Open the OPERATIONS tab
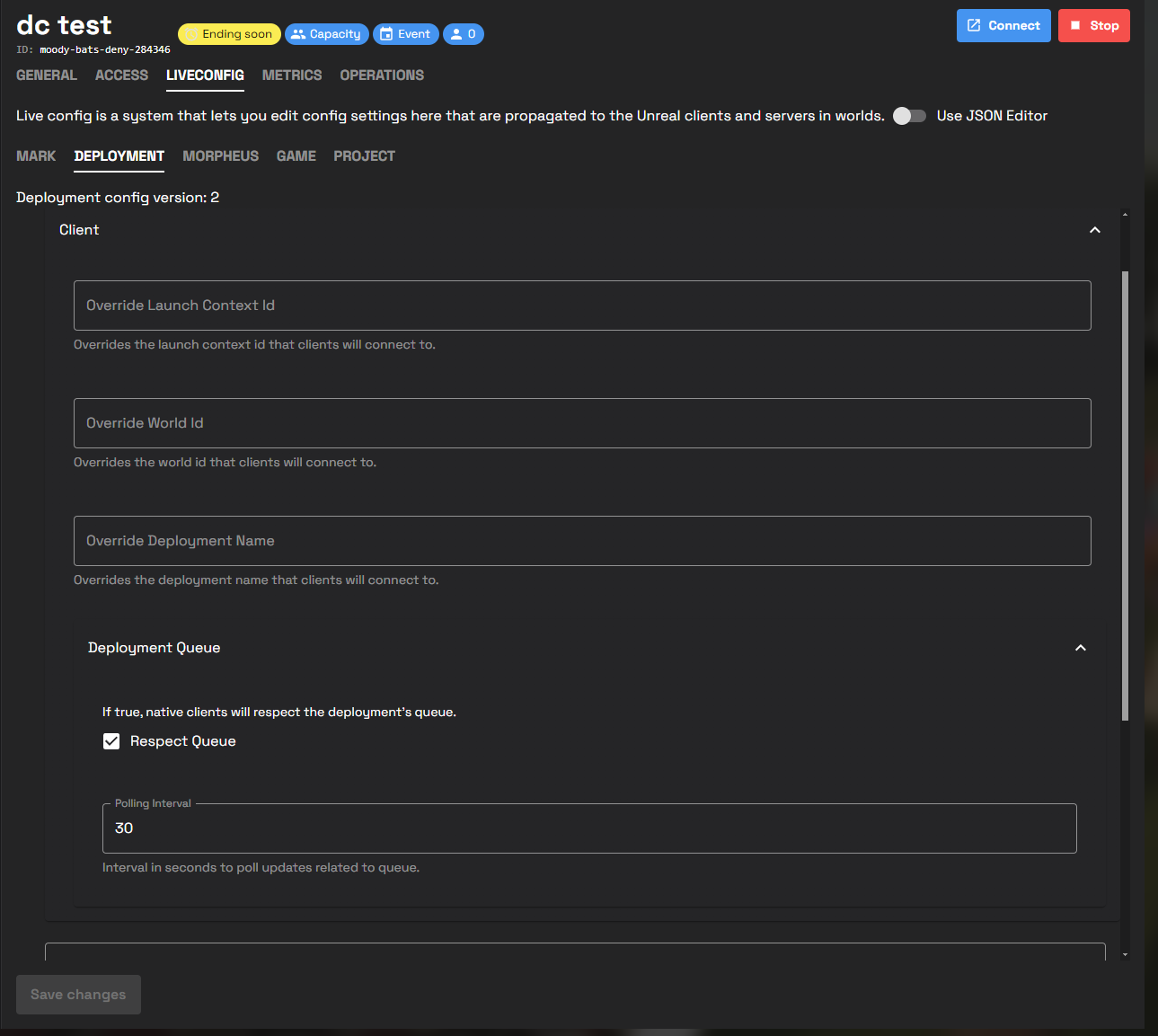Screen dimensions: 1158x1036 click(x=381, y=75)
